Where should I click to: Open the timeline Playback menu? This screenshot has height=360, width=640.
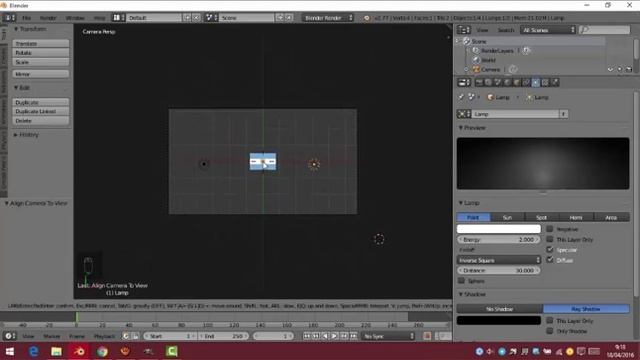tap(104, 336)
